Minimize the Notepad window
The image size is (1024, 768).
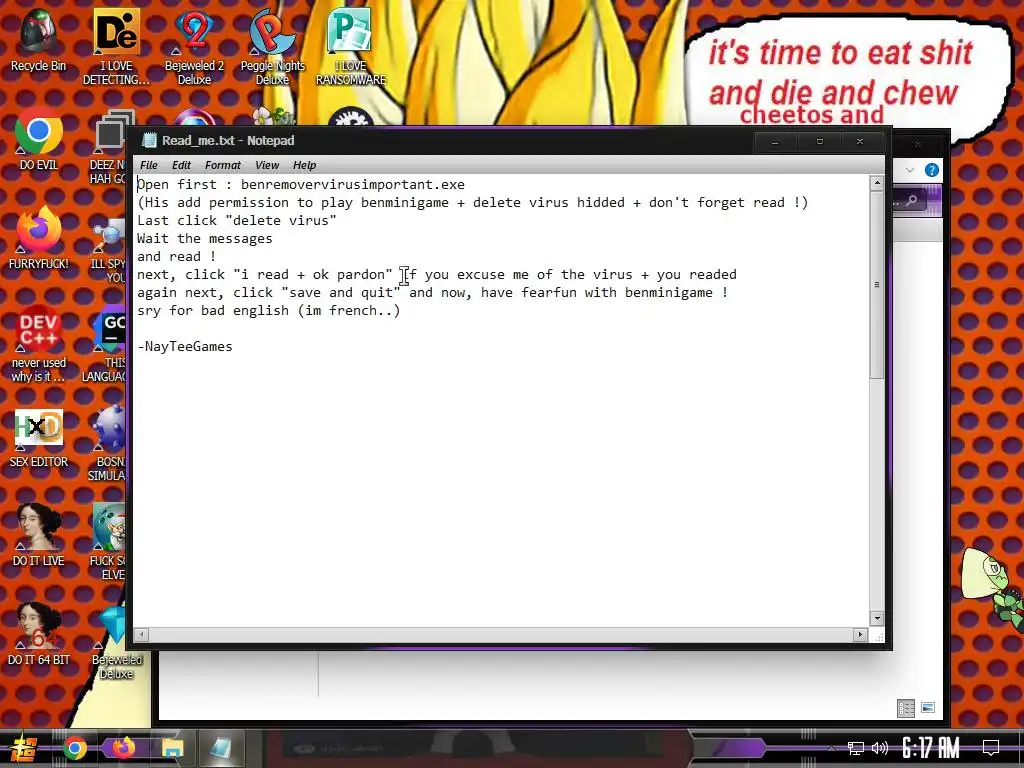coord(775,142)
